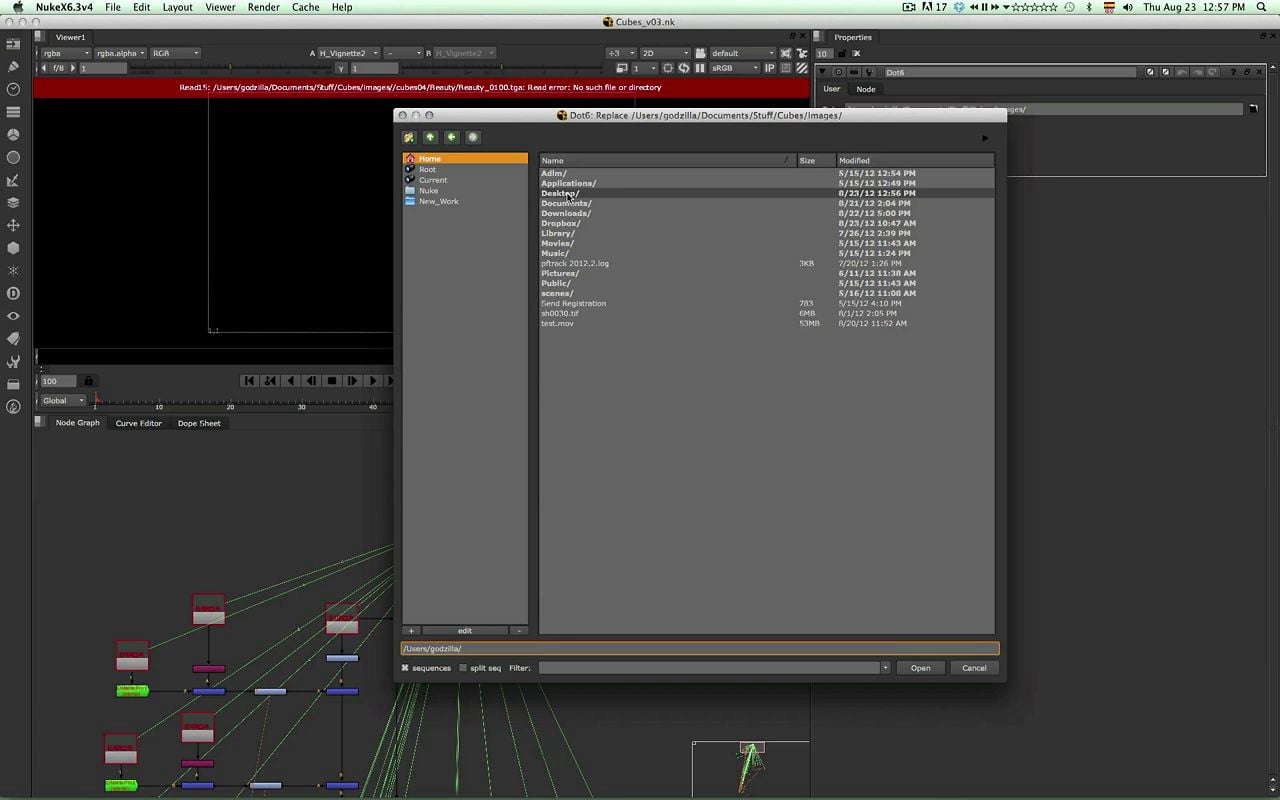
Task: Click the Cancel button
Action: coord(974,668)
